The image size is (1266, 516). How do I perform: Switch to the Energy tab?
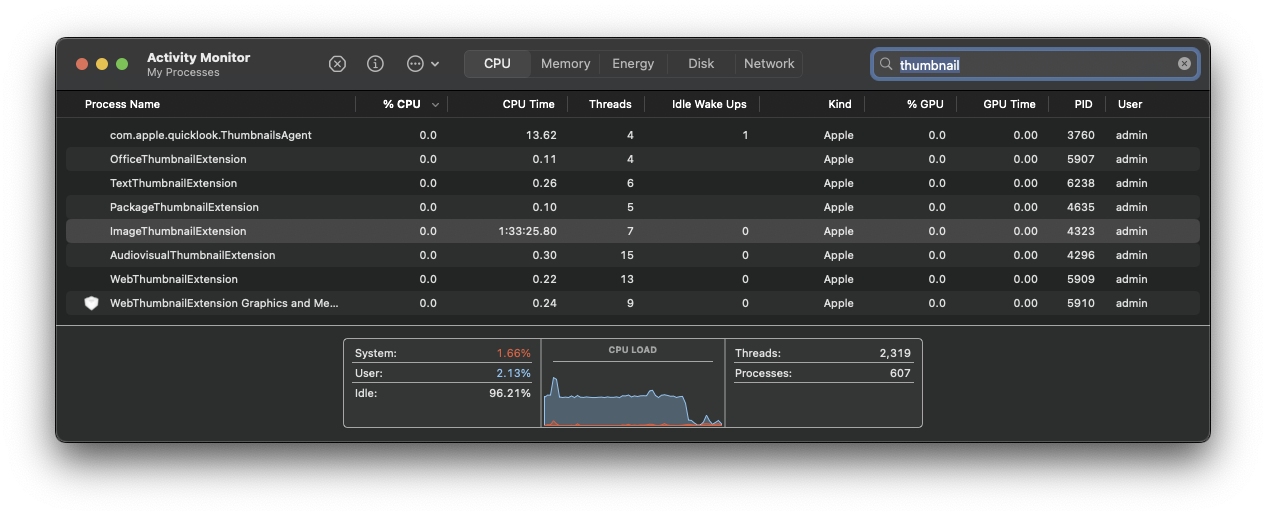pos(633,64)
